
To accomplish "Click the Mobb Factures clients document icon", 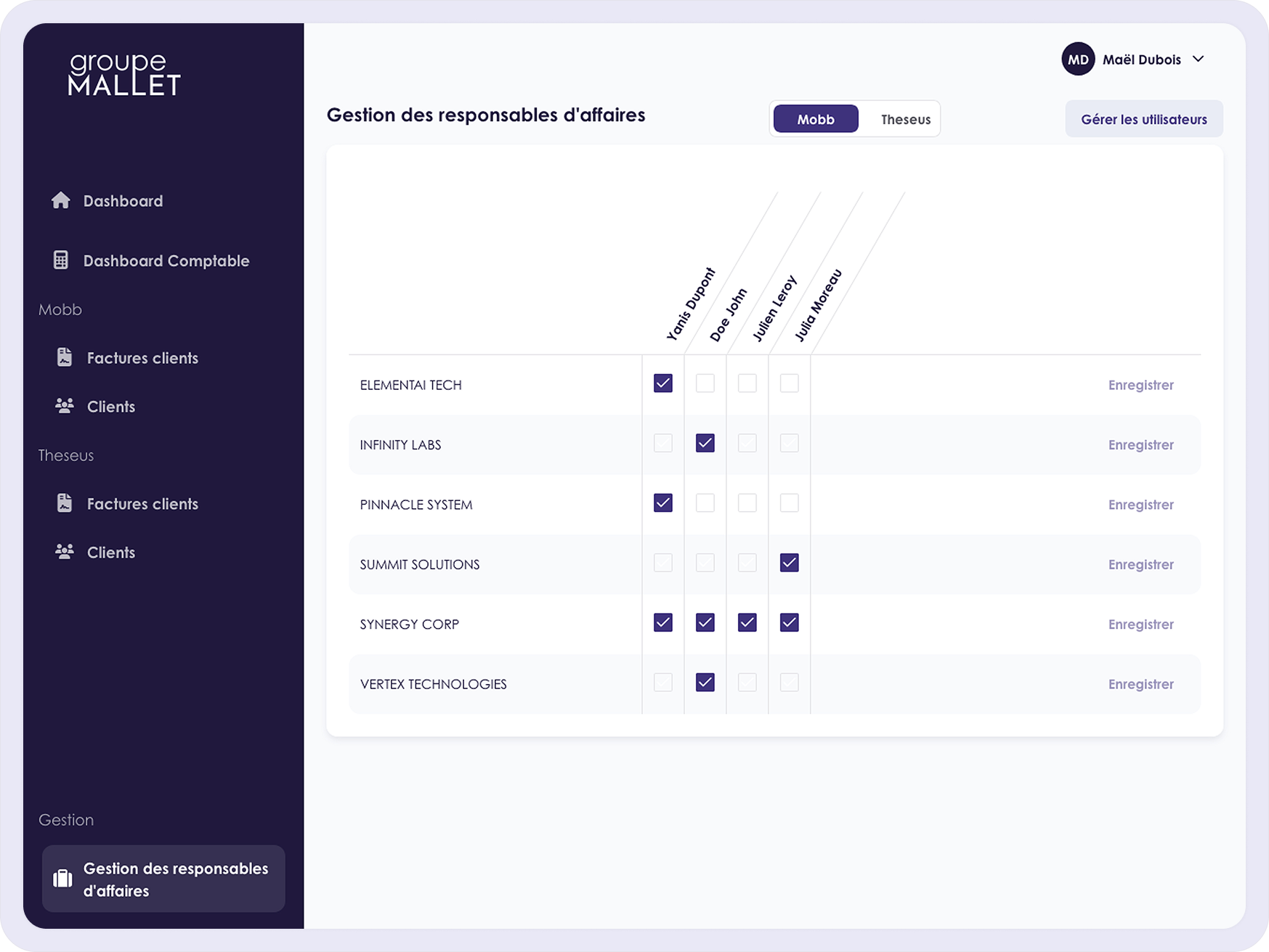I will coord(65,357).
